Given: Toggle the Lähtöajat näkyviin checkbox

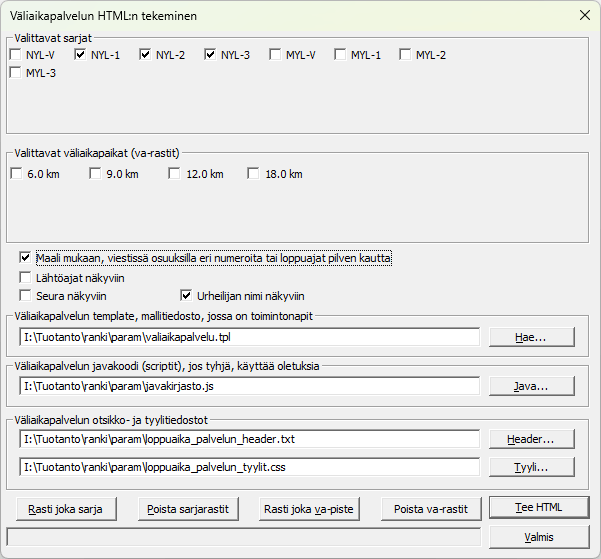Looking at the screenshot, I should point(26,277).
